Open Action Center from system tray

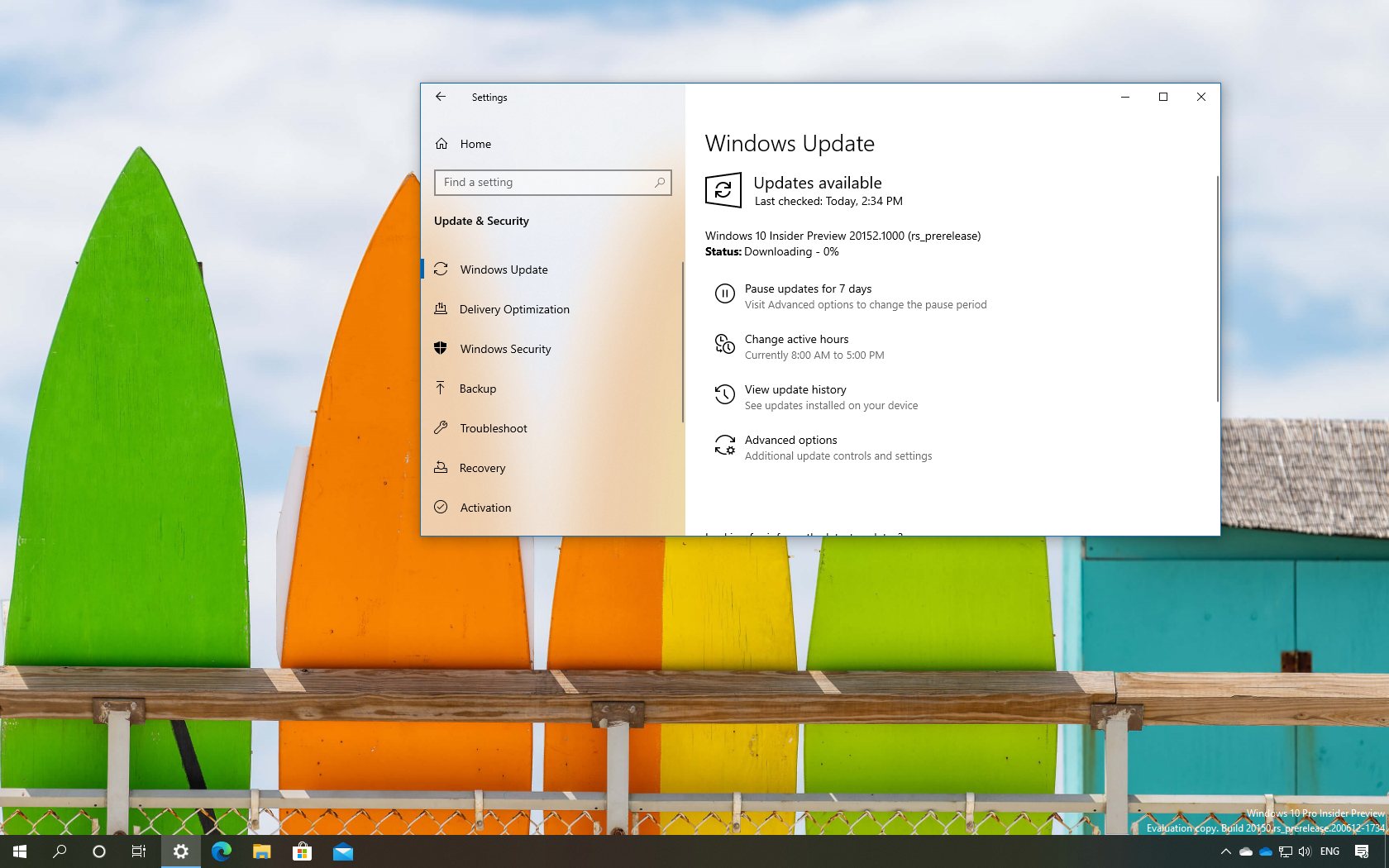point(1362,851)
